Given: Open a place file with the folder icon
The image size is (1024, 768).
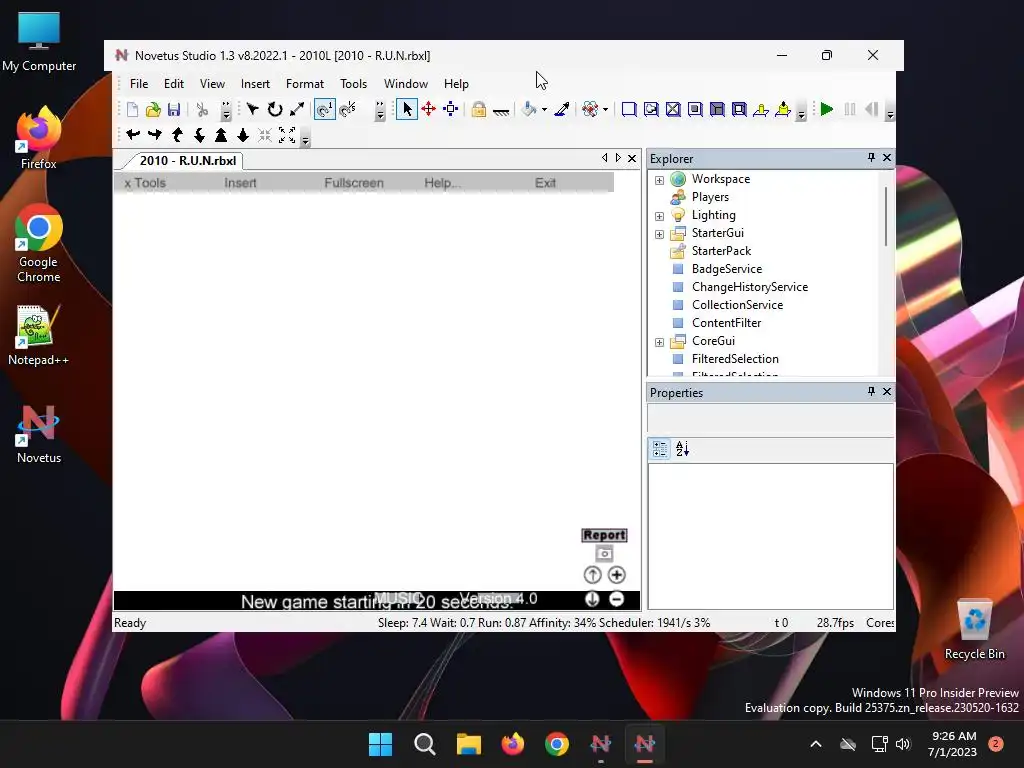Looking at the screenshot, I should pyautogui.click(x=153, y=110).
